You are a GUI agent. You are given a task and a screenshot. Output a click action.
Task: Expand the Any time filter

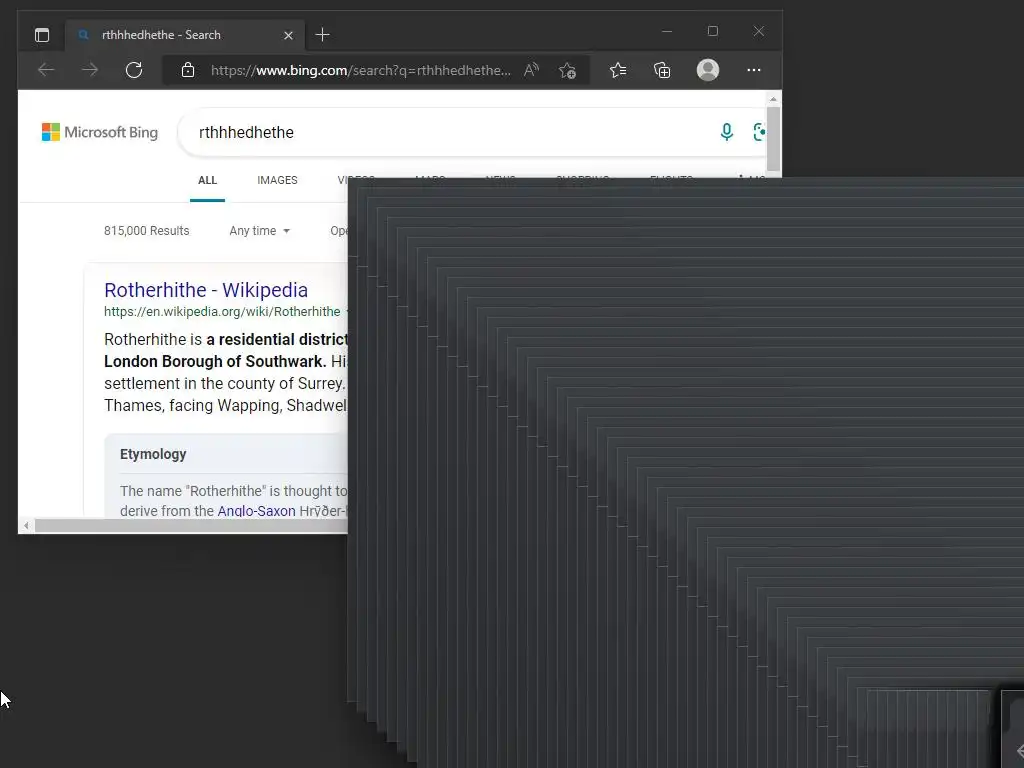(x=259, y=231)
